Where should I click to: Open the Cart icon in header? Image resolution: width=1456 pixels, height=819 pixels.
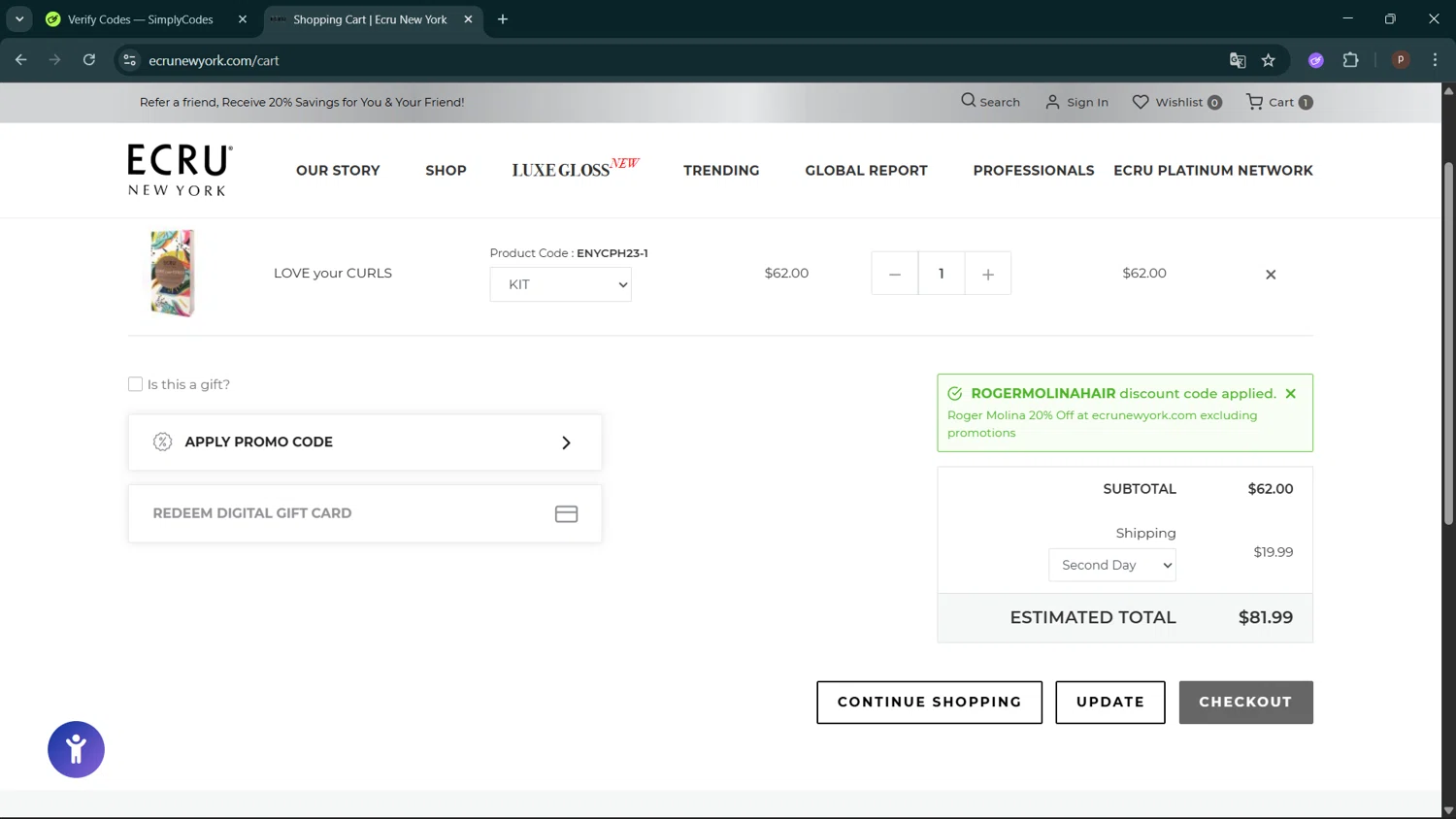coord(1254,102)
